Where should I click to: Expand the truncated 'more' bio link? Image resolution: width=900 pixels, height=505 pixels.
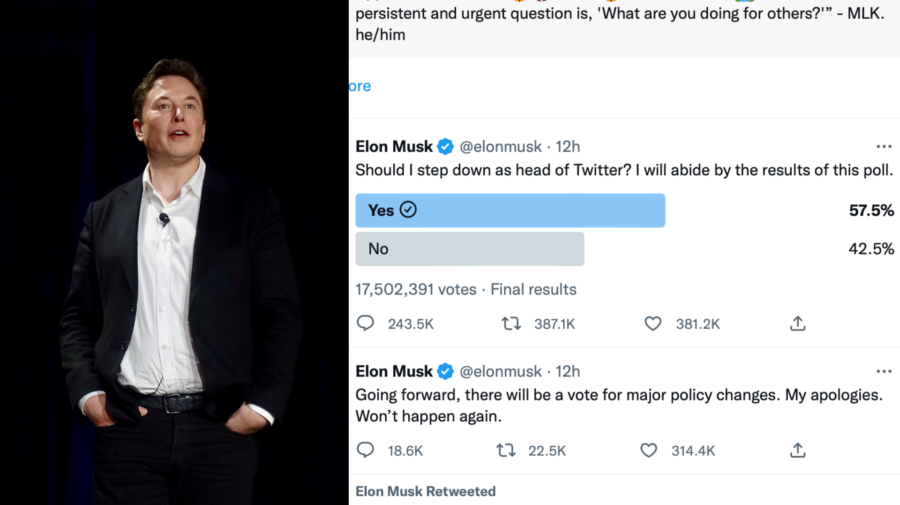pos(360,86)
